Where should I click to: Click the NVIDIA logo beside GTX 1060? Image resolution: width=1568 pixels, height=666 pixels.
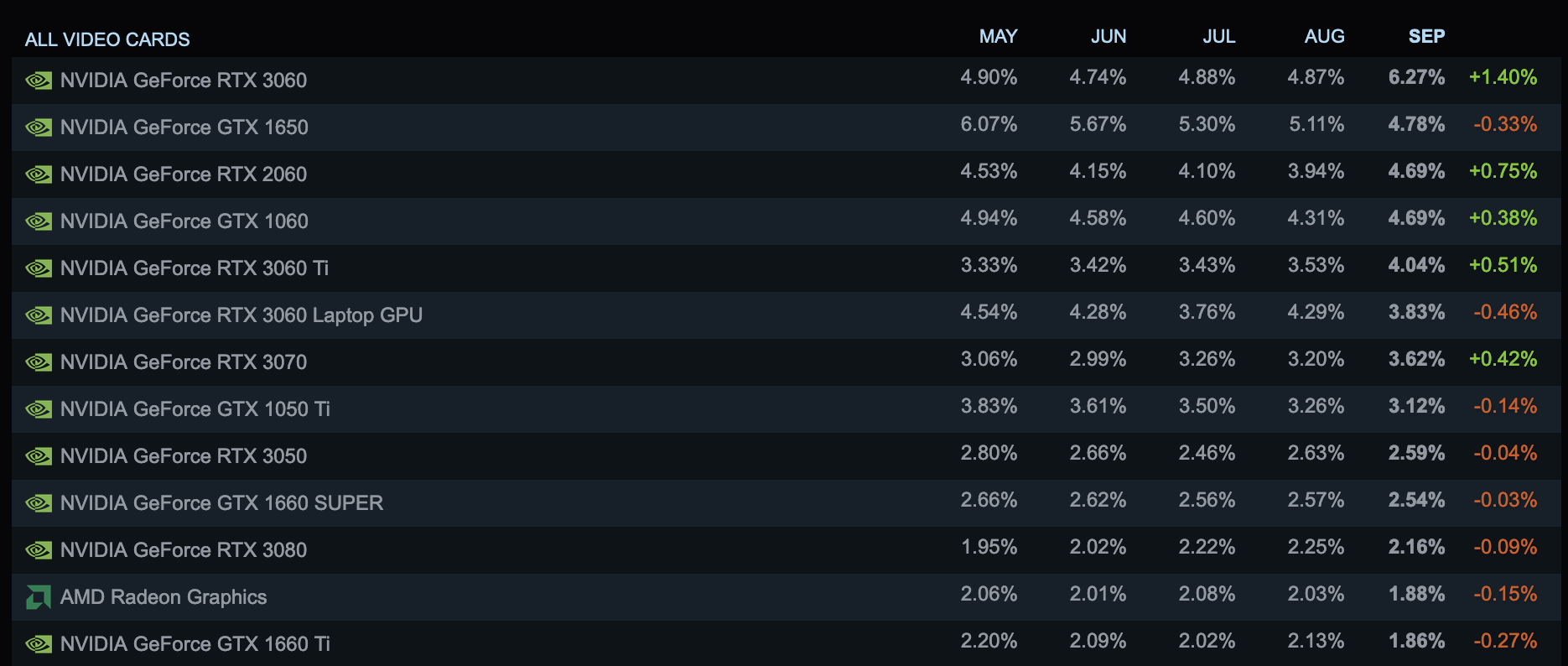tap(39, 221)
